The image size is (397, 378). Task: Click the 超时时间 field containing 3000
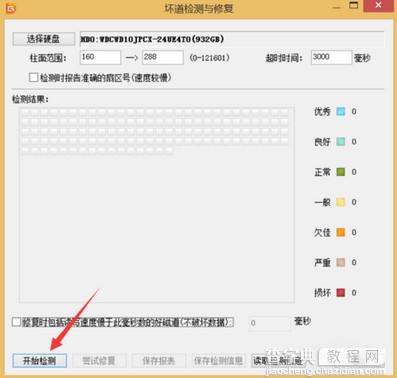(x=331, y=57)
